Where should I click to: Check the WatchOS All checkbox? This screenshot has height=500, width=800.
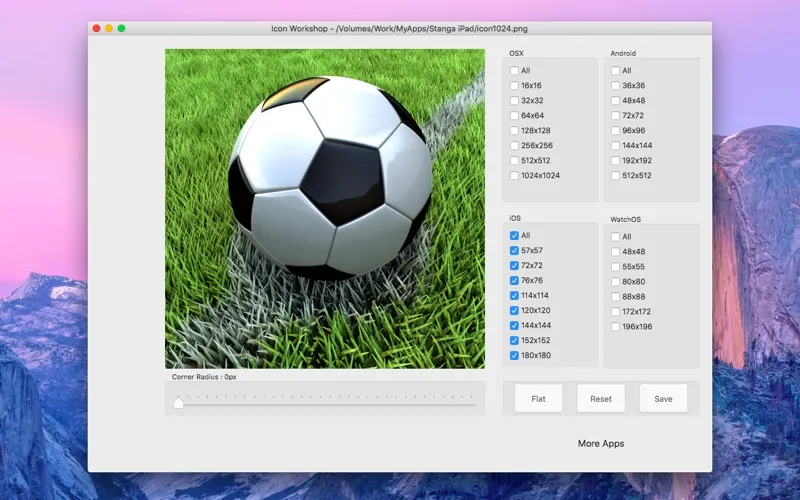tap(616, 237)
